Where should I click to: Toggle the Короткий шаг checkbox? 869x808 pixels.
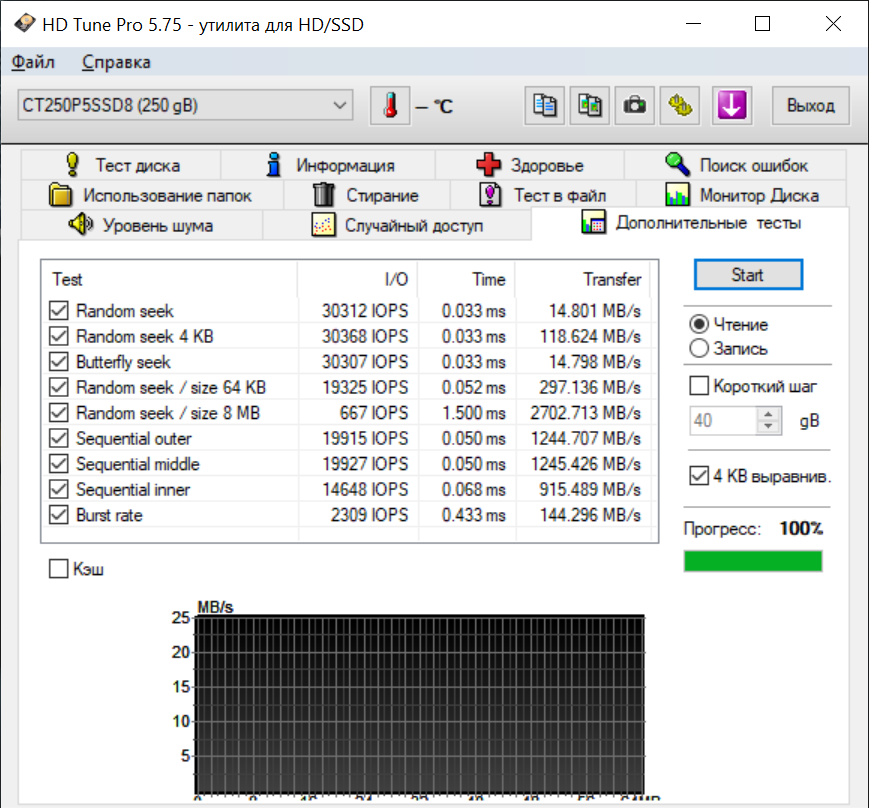(x=699, y=386)
